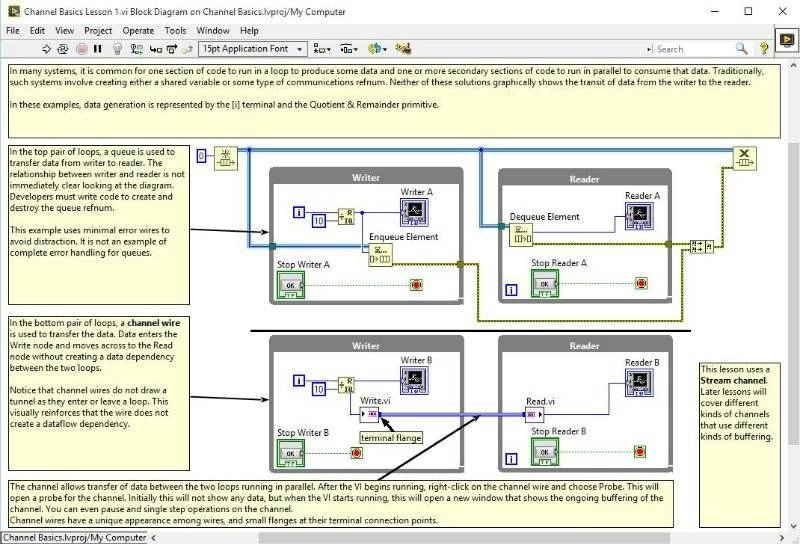Open the Help menu

249,31
